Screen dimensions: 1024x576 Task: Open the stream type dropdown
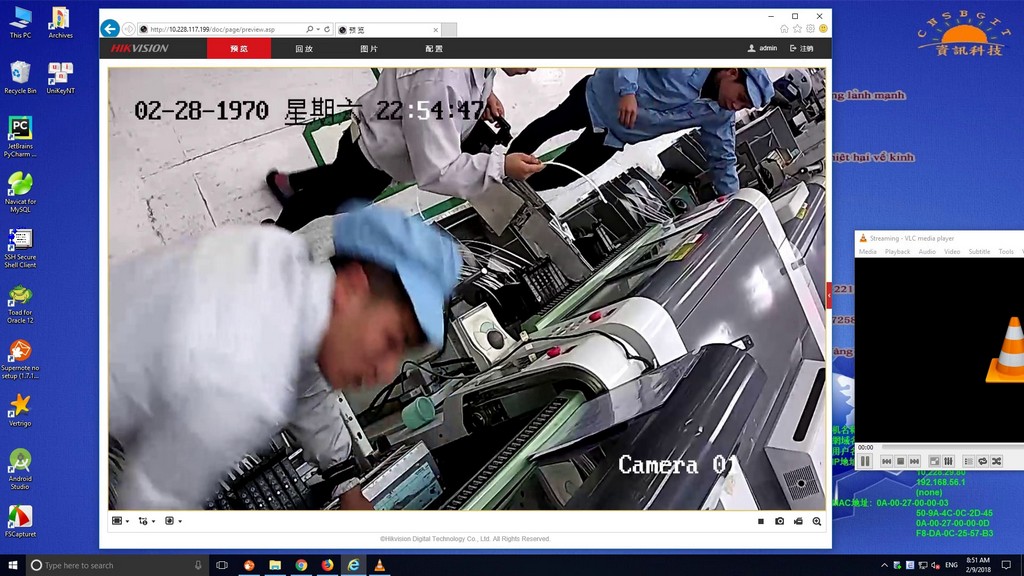pos(147,521)
